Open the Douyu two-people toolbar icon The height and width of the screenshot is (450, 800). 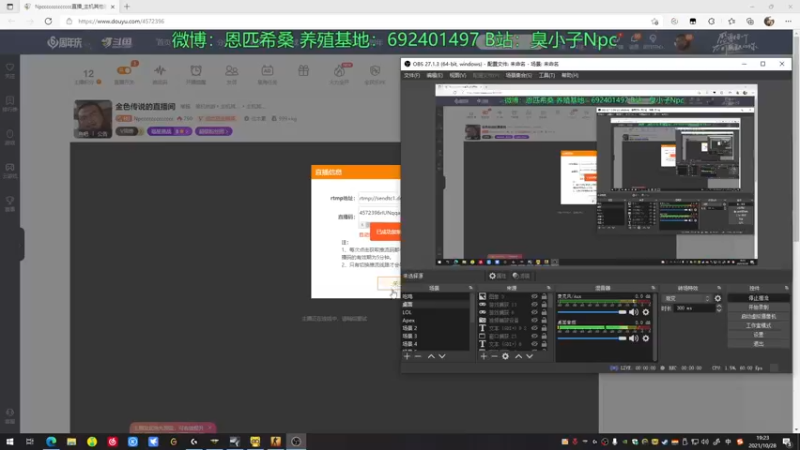point(232,70)
